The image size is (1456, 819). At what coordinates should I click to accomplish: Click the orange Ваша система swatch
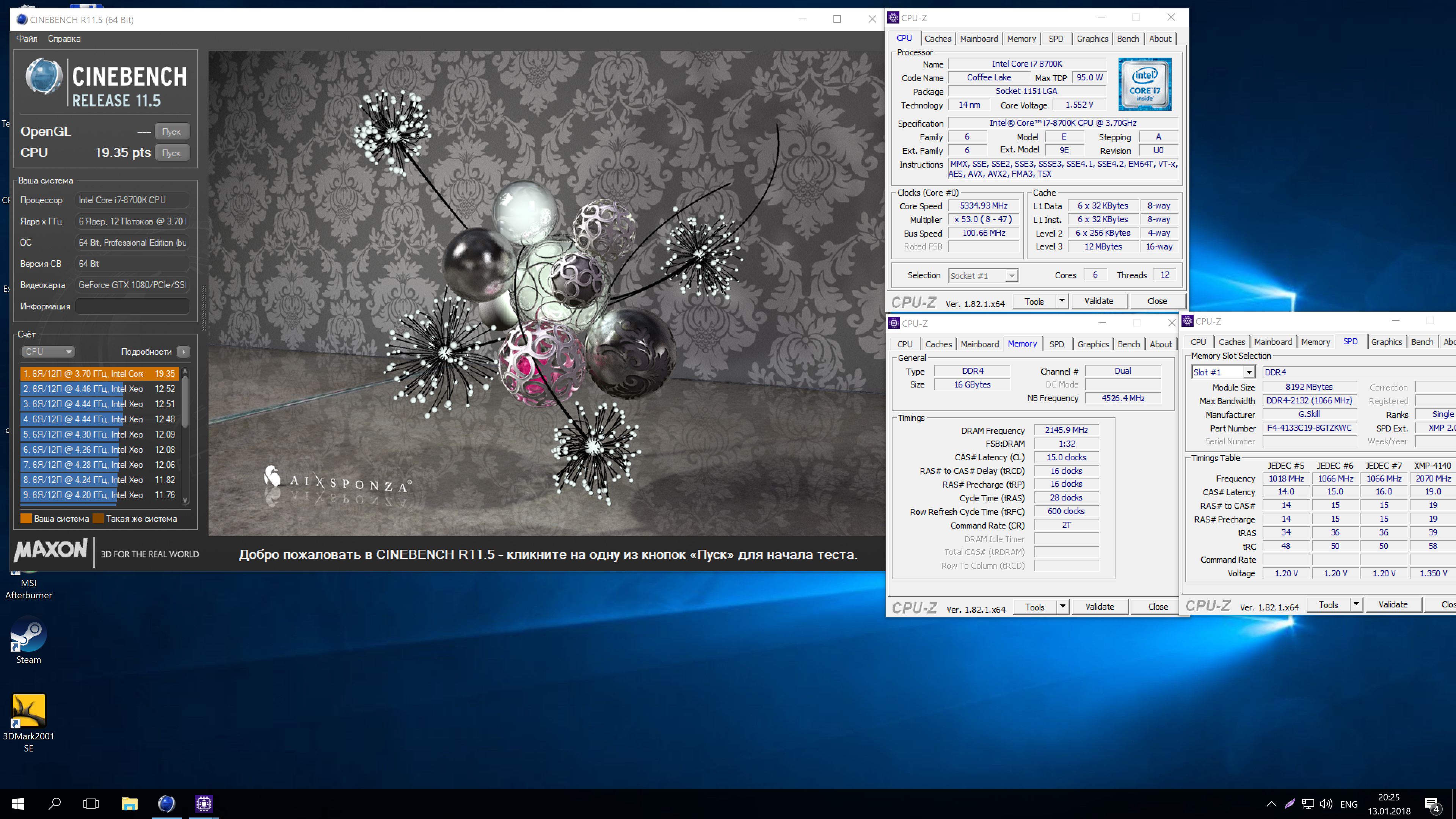[x=26, y=518]
